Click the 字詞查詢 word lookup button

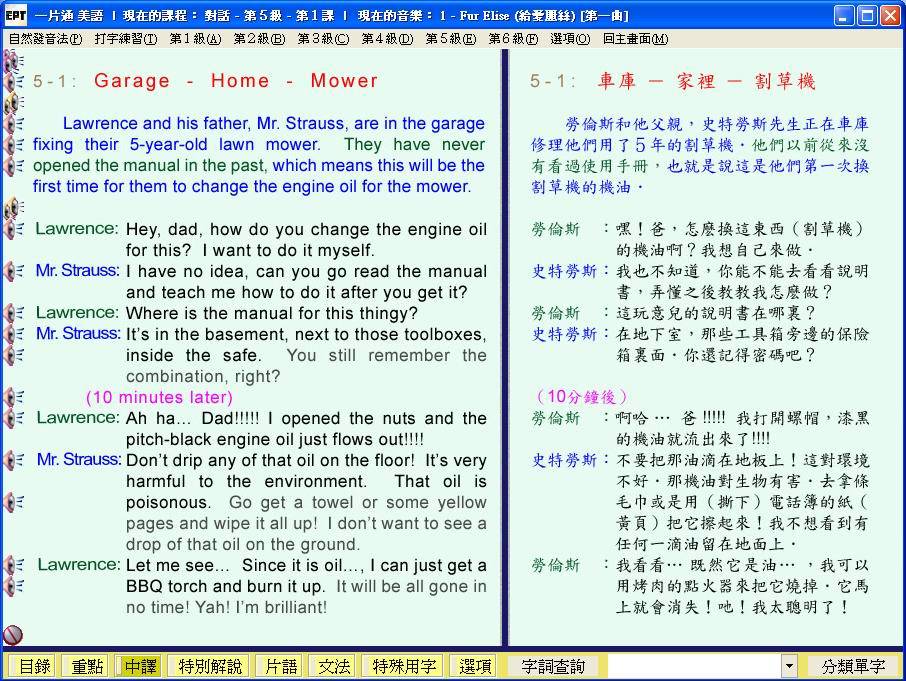(x=552, y=666)
